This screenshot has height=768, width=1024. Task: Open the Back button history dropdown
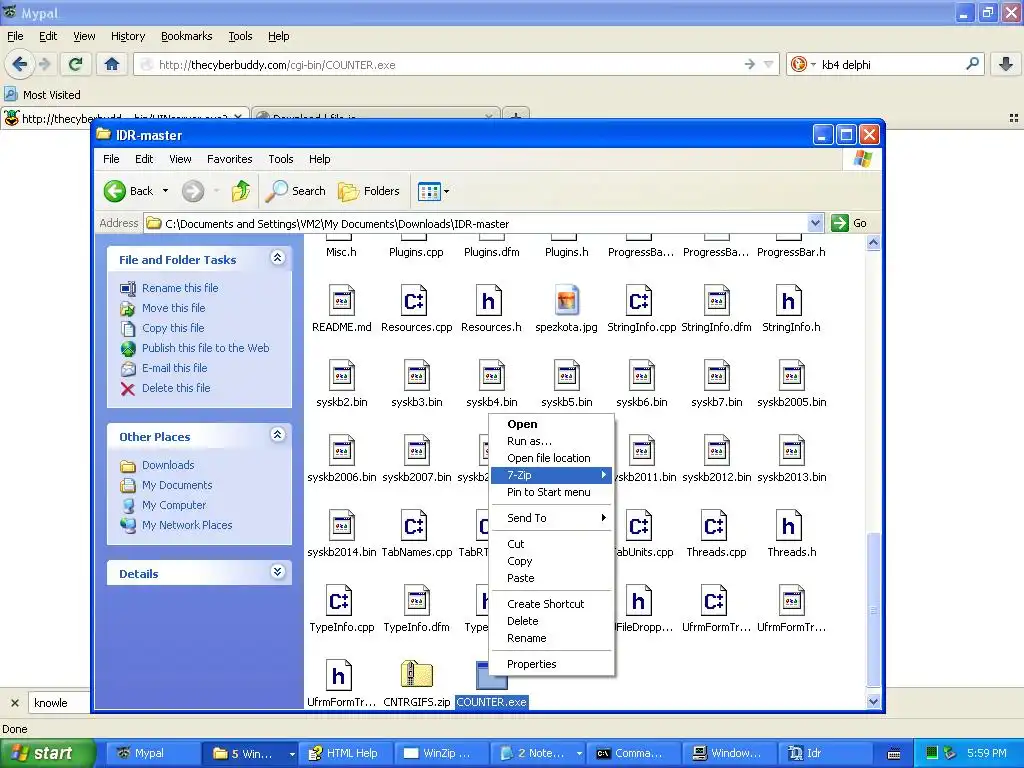pyautogui.click(x=165, y=191)
